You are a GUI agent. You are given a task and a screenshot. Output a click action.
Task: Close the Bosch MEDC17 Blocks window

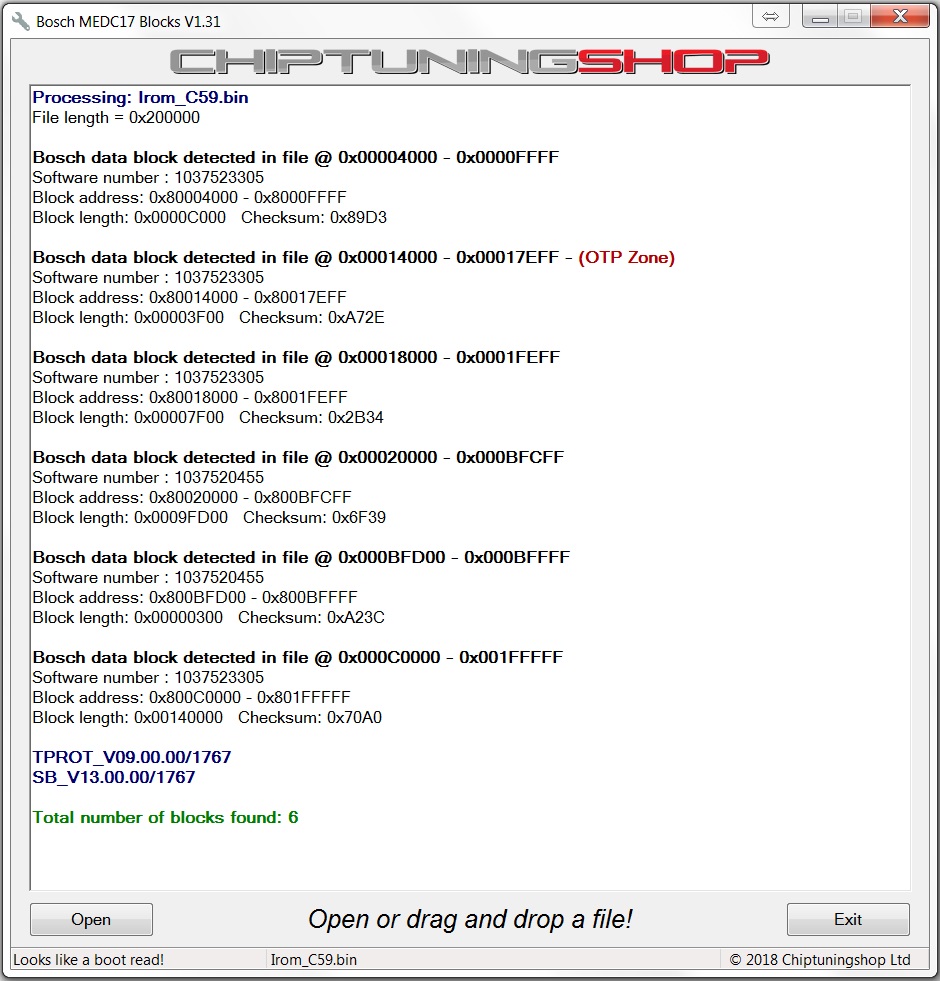pyautogui.click(x=899, y=16)
